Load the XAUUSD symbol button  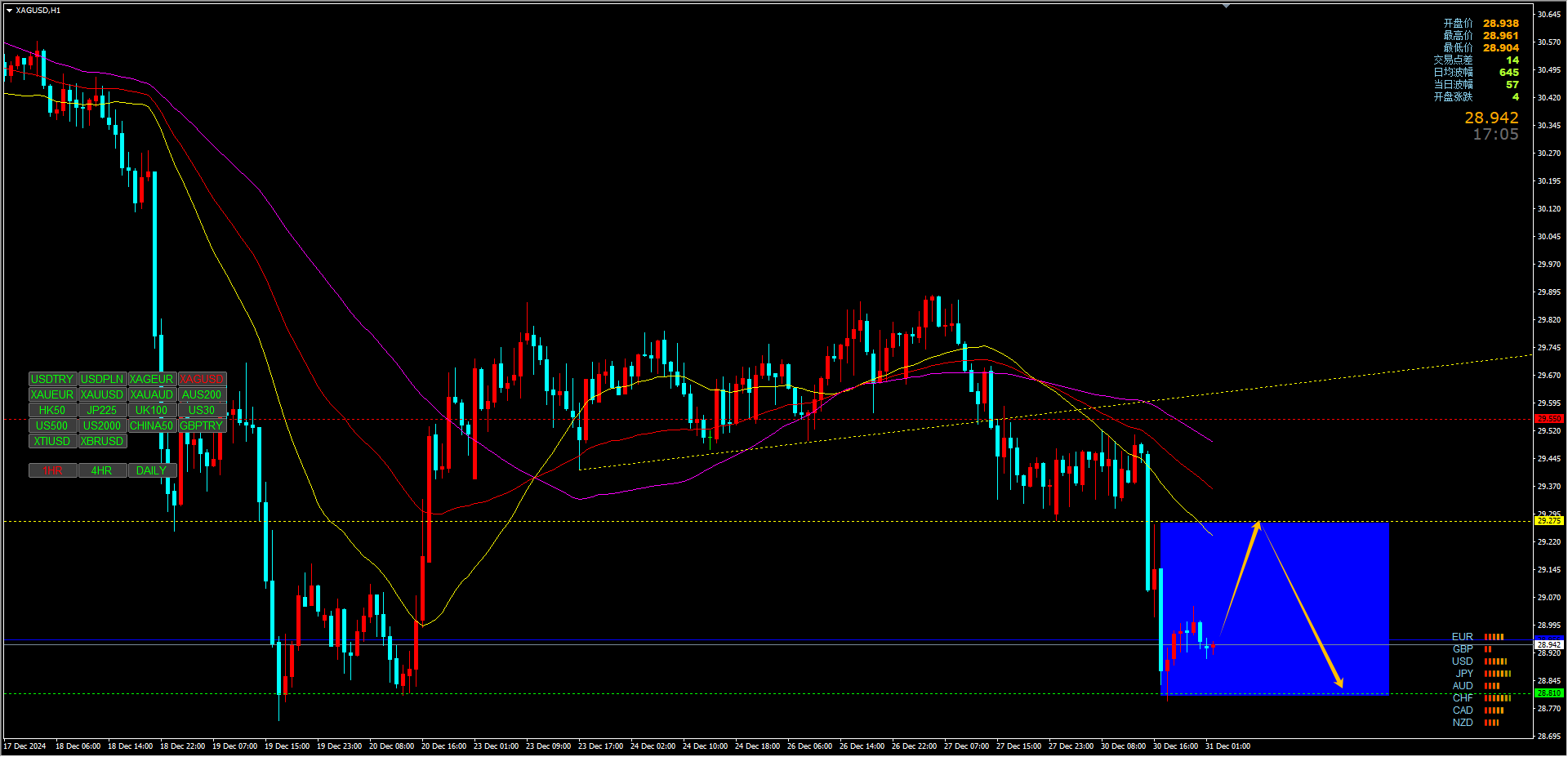click(x=102, y=395)
